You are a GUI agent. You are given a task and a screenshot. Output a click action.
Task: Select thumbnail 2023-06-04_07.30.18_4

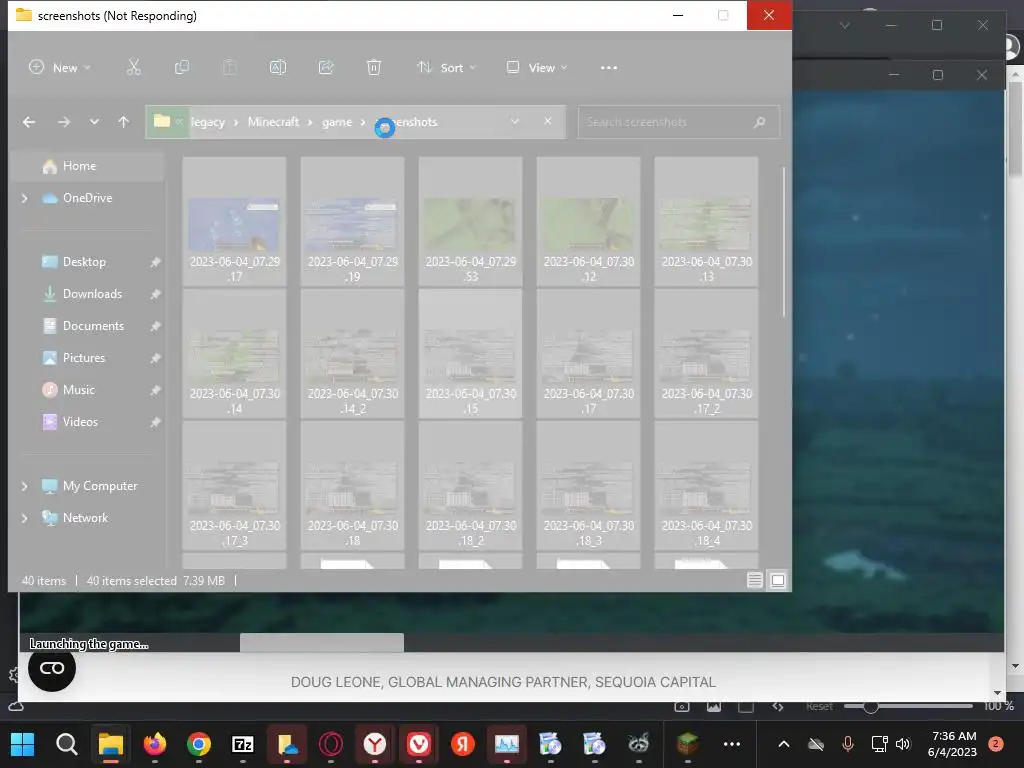coord(707,486)
